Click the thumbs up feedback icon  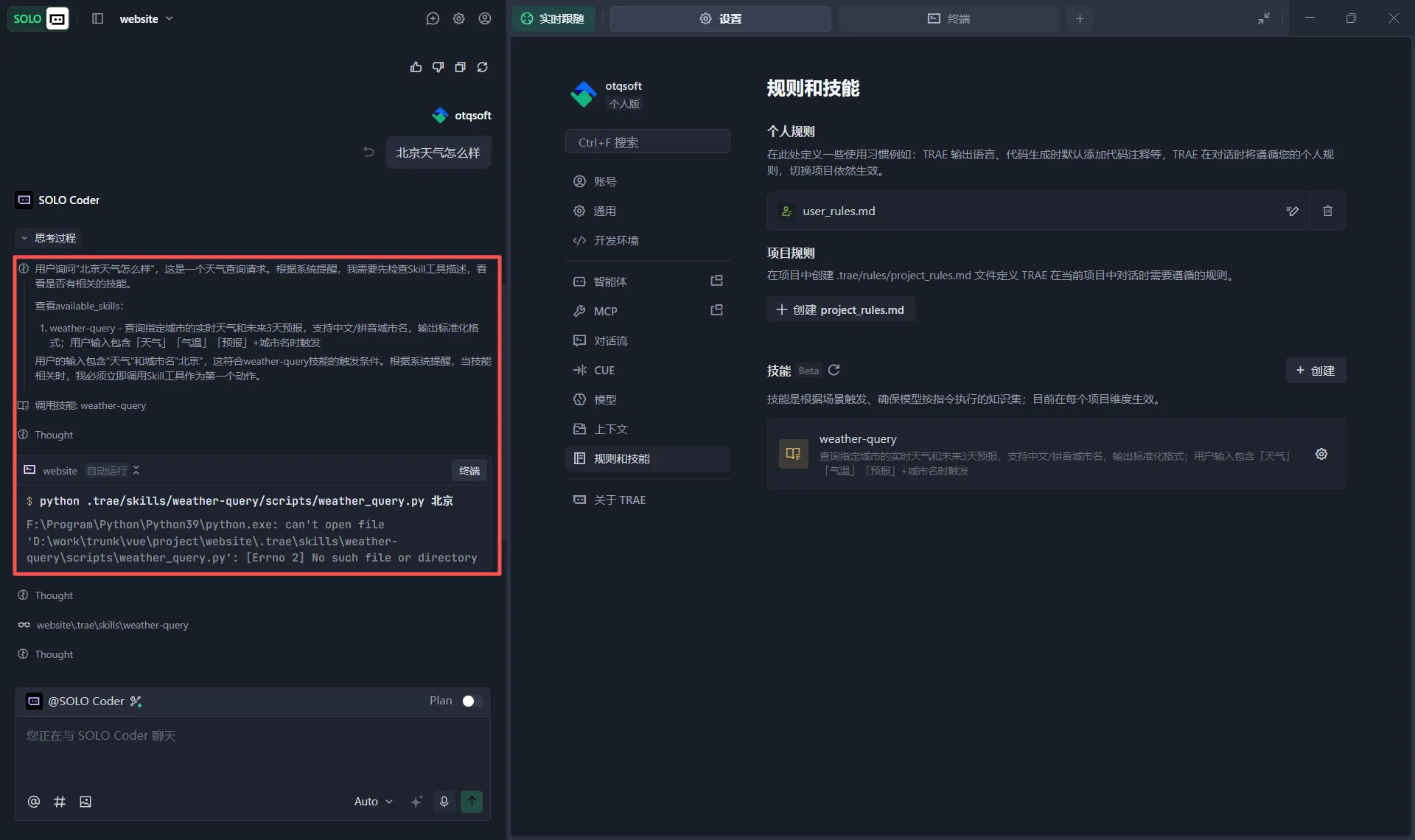click(x=416, y=67)
